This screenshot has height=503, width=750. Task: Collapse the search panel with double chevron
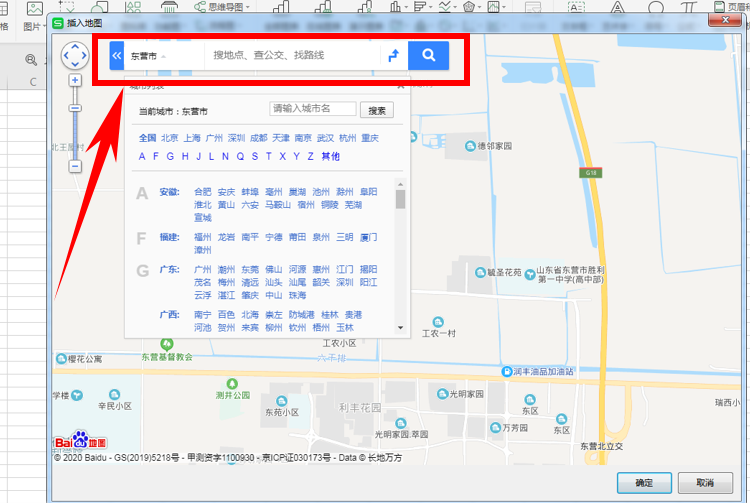(117, 55)
